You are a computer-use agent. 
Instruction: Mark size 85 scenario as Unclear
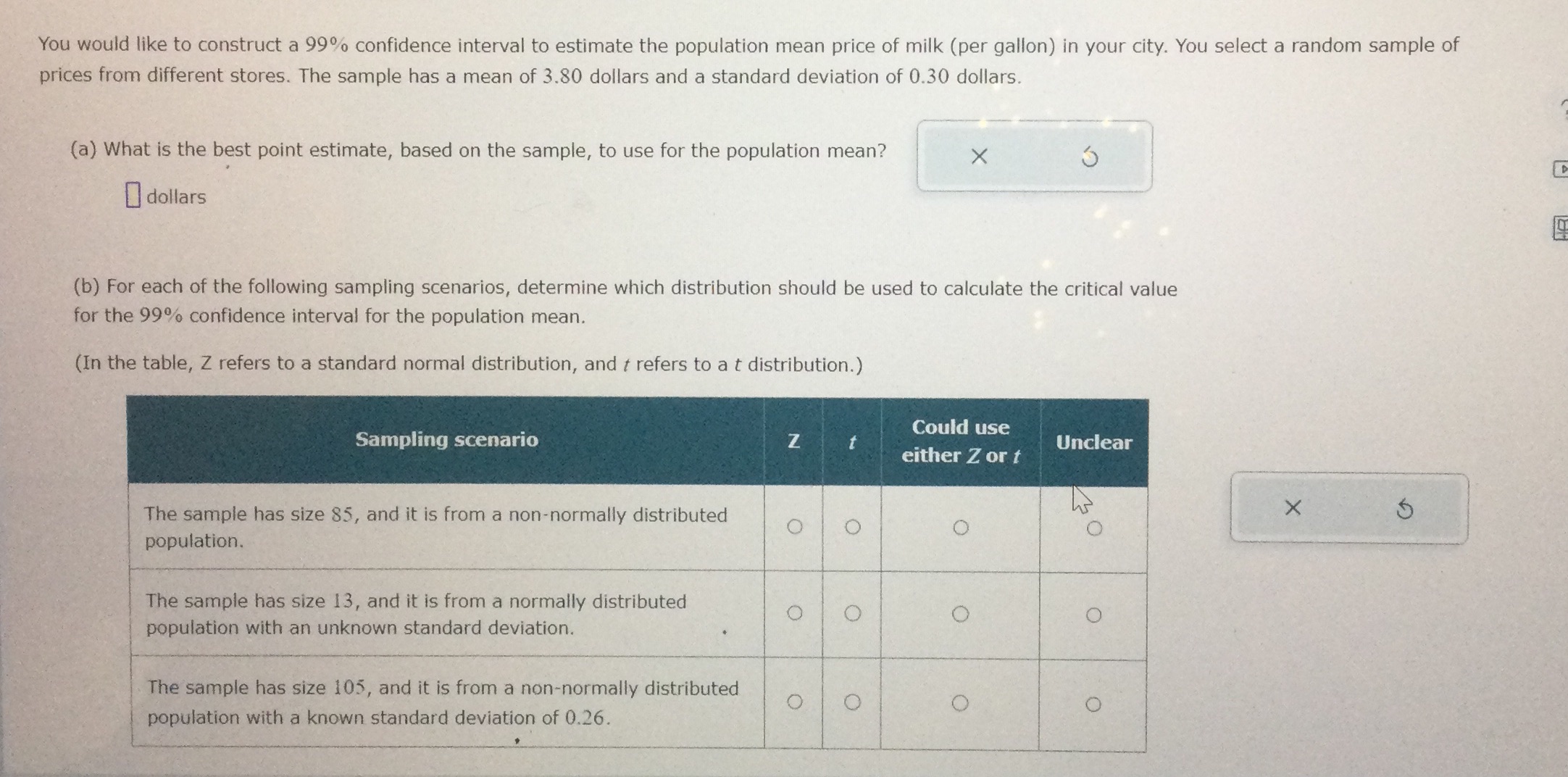(x=1094, y=528)
